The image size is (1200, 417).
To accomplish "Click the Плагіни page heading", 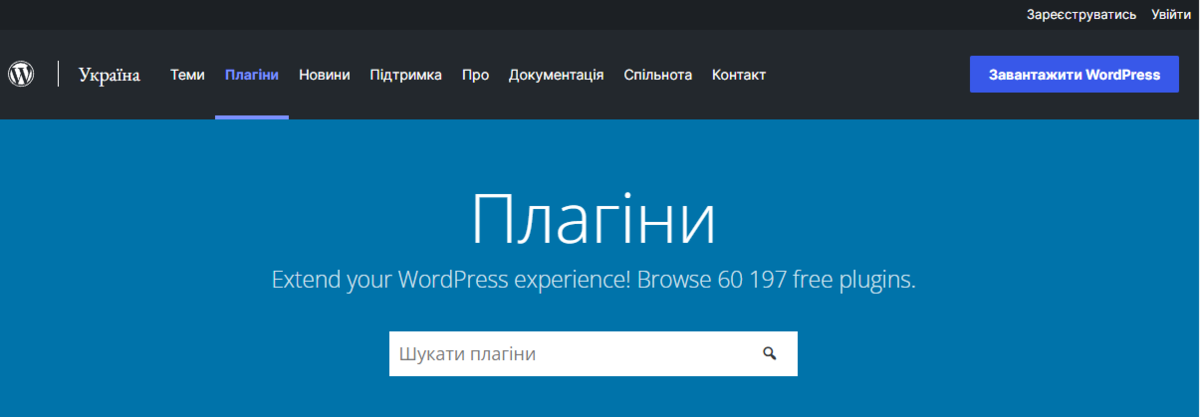I will (x=593, y=220).
